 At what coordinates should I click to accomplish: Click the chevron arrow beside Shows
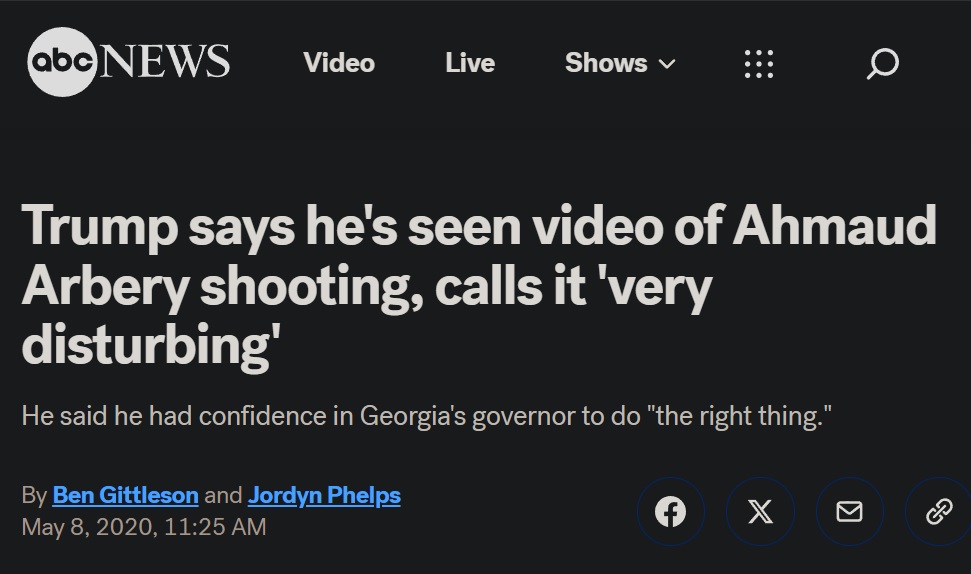(667, 64)
